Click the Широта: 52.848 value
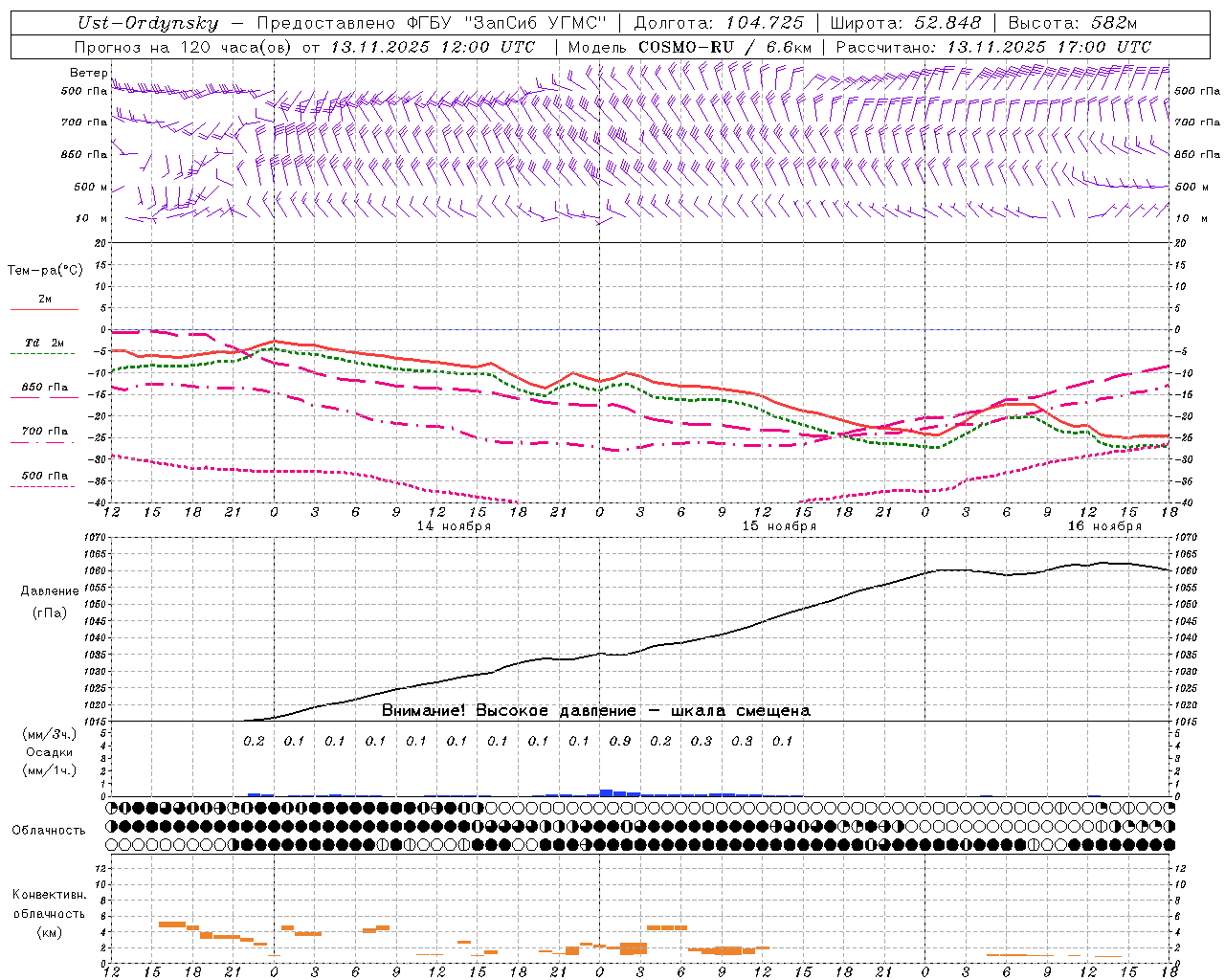 click(x=905, y=23)
